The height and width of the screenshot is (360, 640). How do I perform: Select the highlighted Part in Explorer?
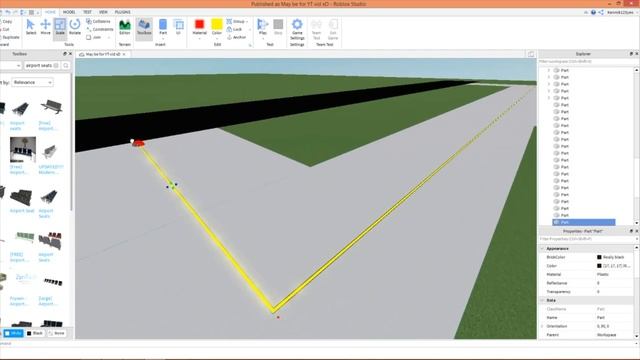583,222
